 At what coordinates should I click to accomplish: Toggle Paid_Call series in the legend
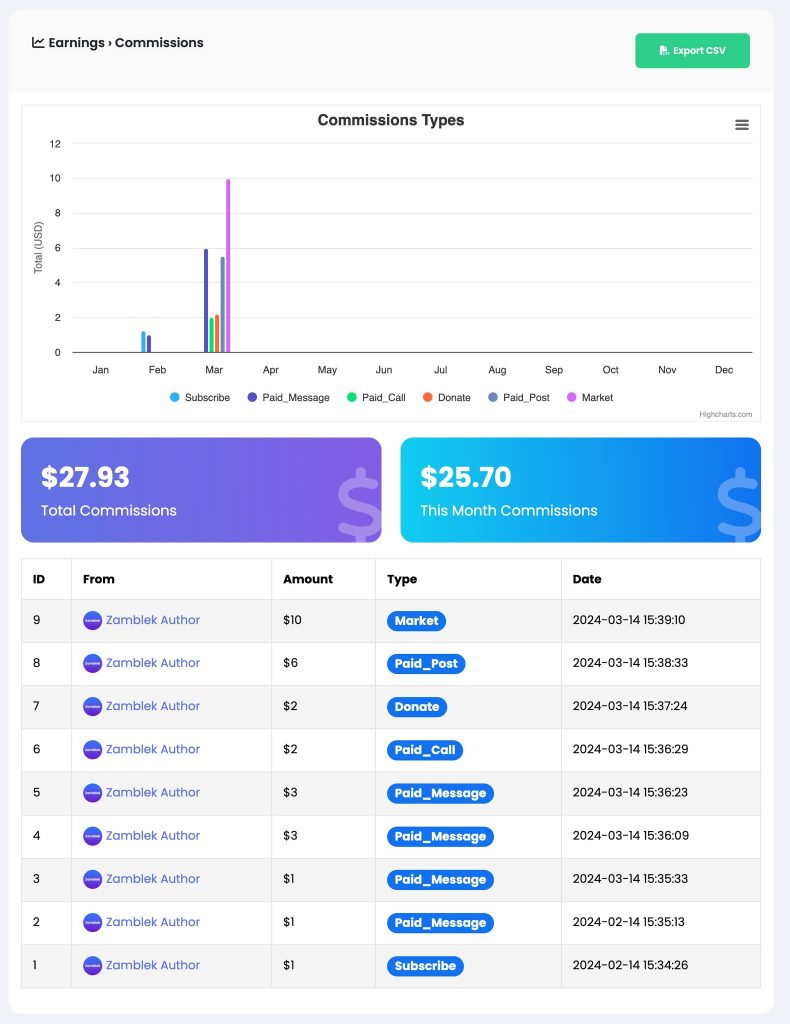tap(376, 397)
